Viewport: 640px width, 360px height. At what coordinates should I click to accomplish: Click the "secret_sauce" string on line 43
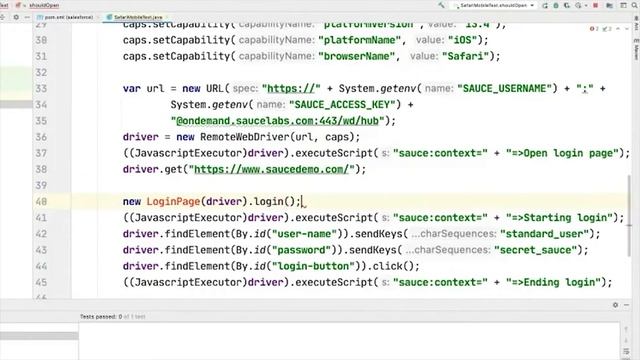click(535, 250)
